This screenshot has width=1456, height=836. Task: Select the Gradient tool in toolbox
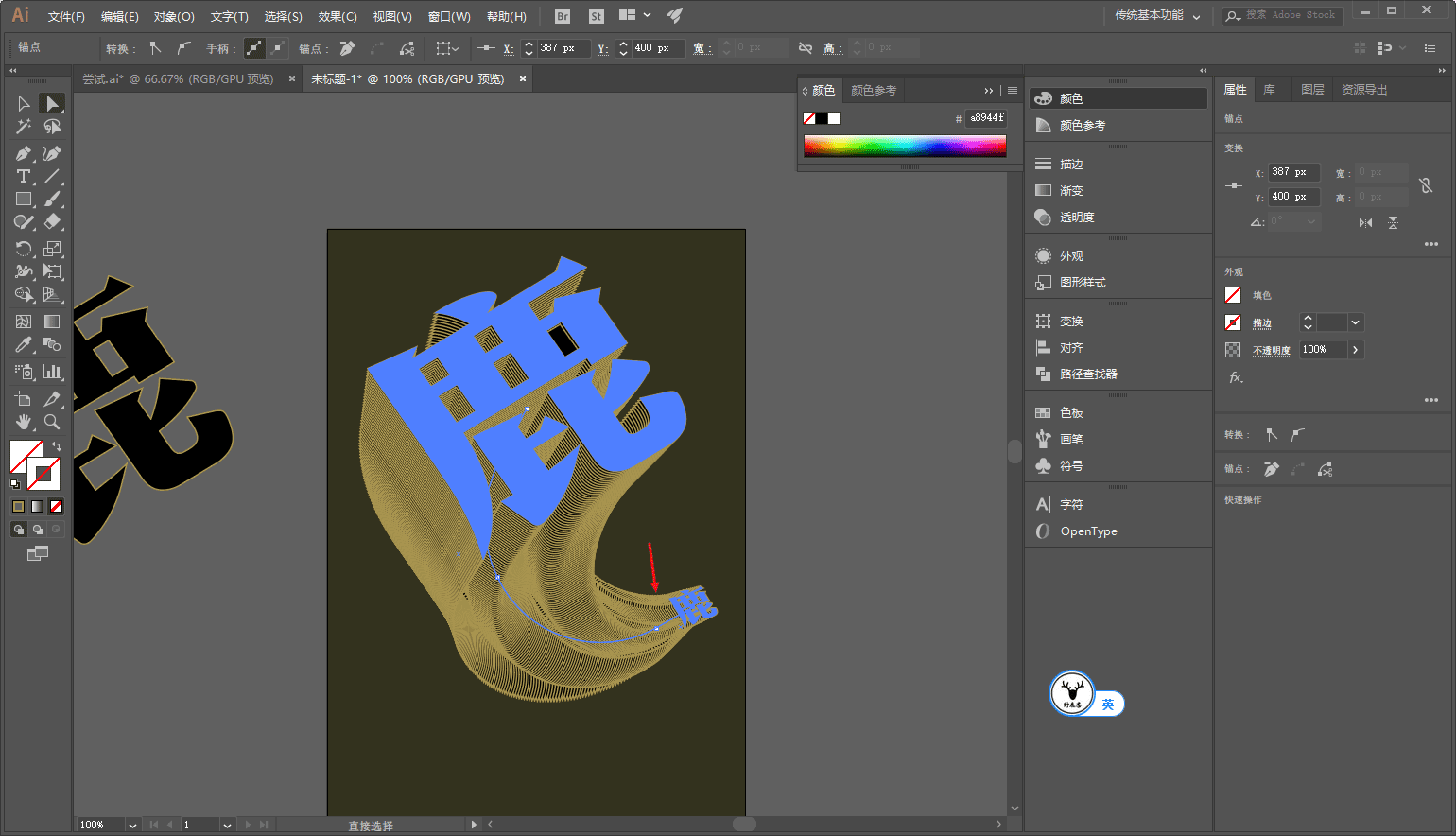click(x=52, y=322)
